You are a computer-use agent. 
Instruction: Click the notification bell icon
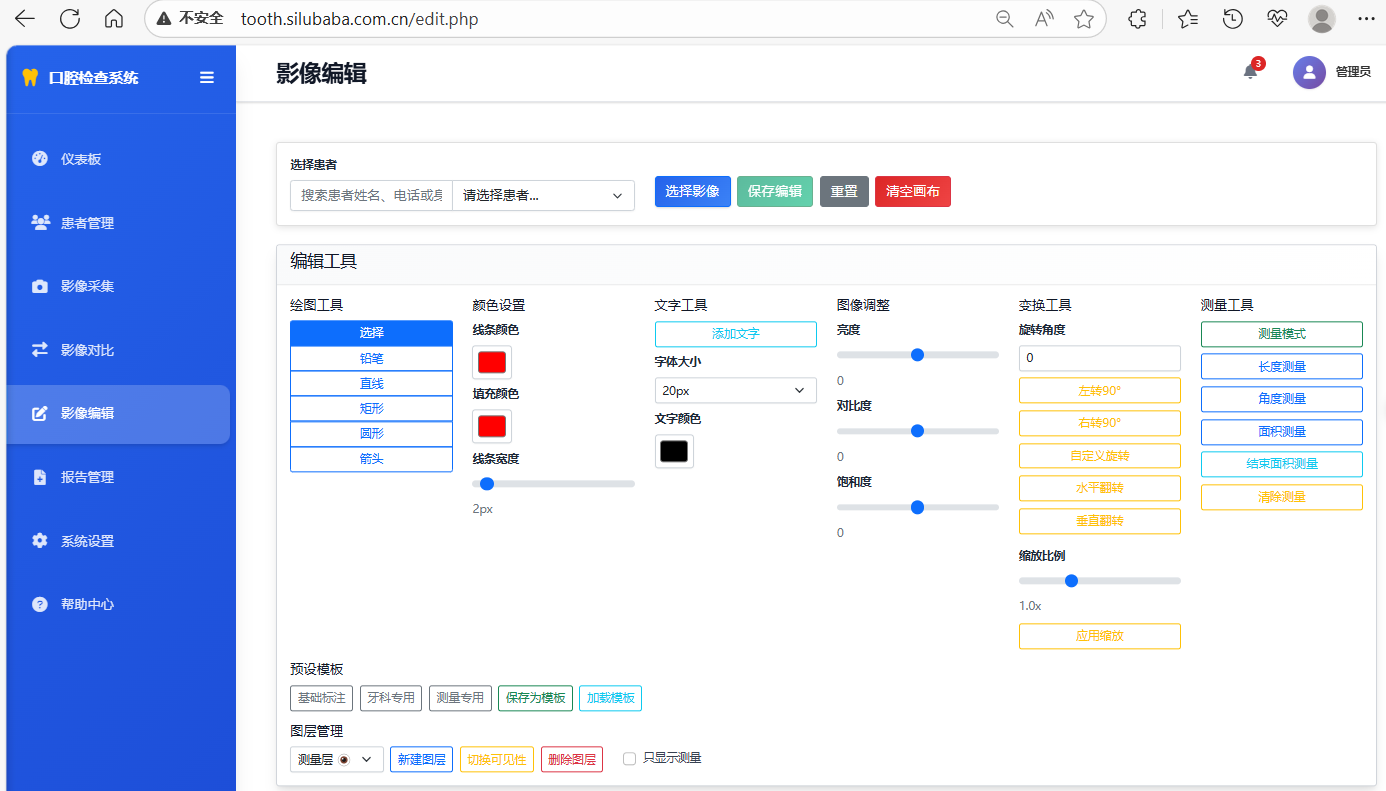[x=1250, y=72]
